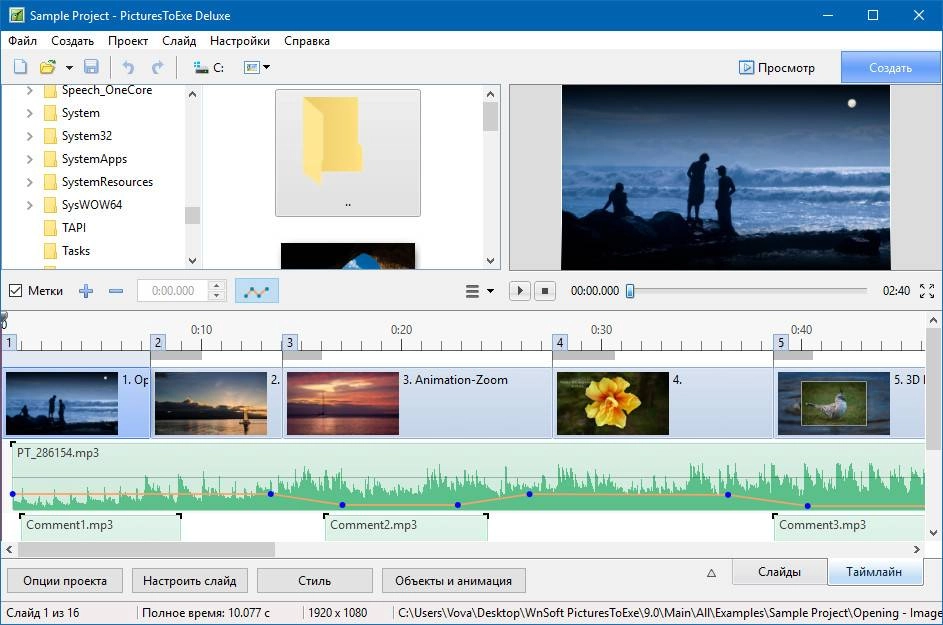Screen dimensions: 943x625
Task: Select the Comment2.mp3 audio clip
Action: point(406,527)
